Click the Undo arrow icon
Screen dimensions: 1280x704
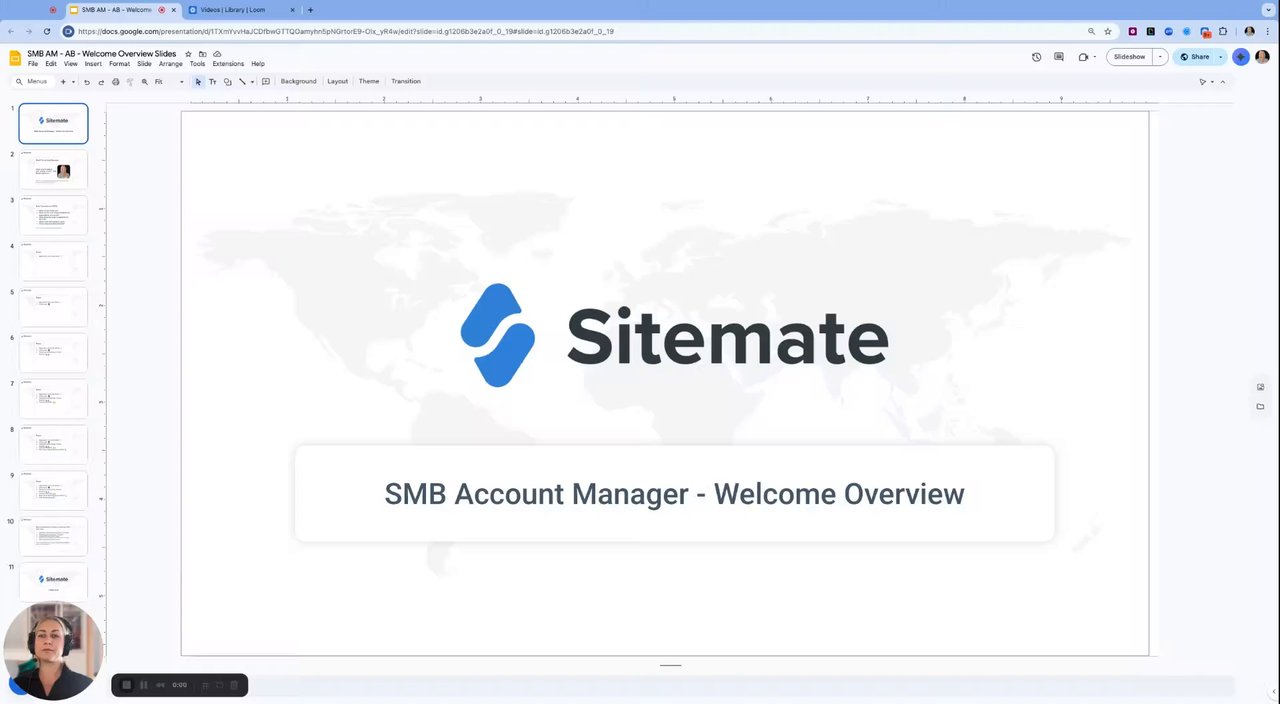(86, 81)
